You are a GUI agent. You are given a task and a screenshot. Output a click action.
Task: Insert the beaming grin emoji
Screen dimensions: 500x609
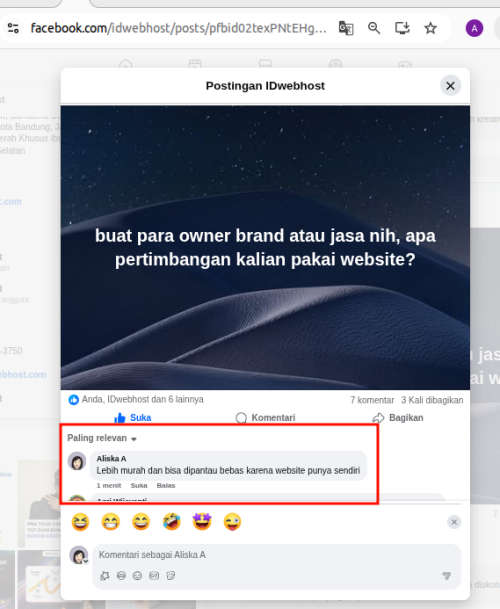pos(111,522)
